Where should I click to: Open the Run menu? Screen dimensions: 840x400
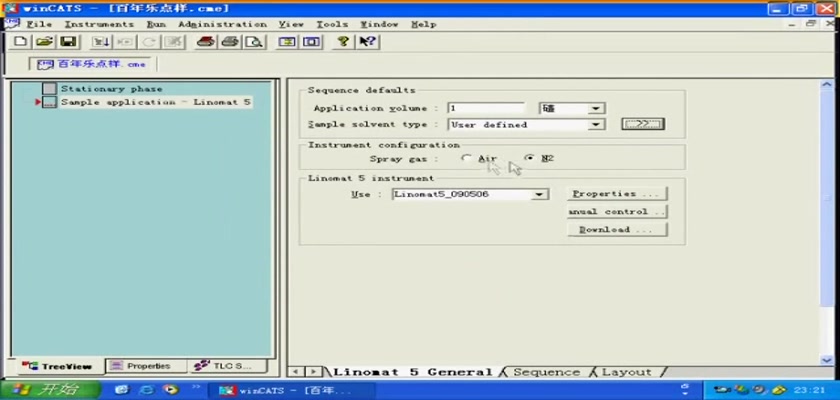point(156,24)
